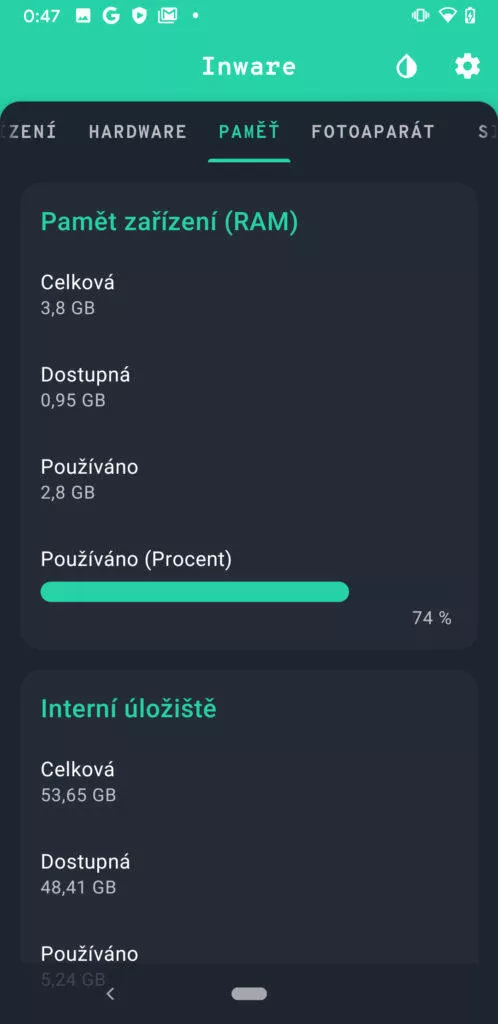Screen dimensions: 498x1024
Task: Select the PAMĚŤ tab
Action: click(249, 132)
